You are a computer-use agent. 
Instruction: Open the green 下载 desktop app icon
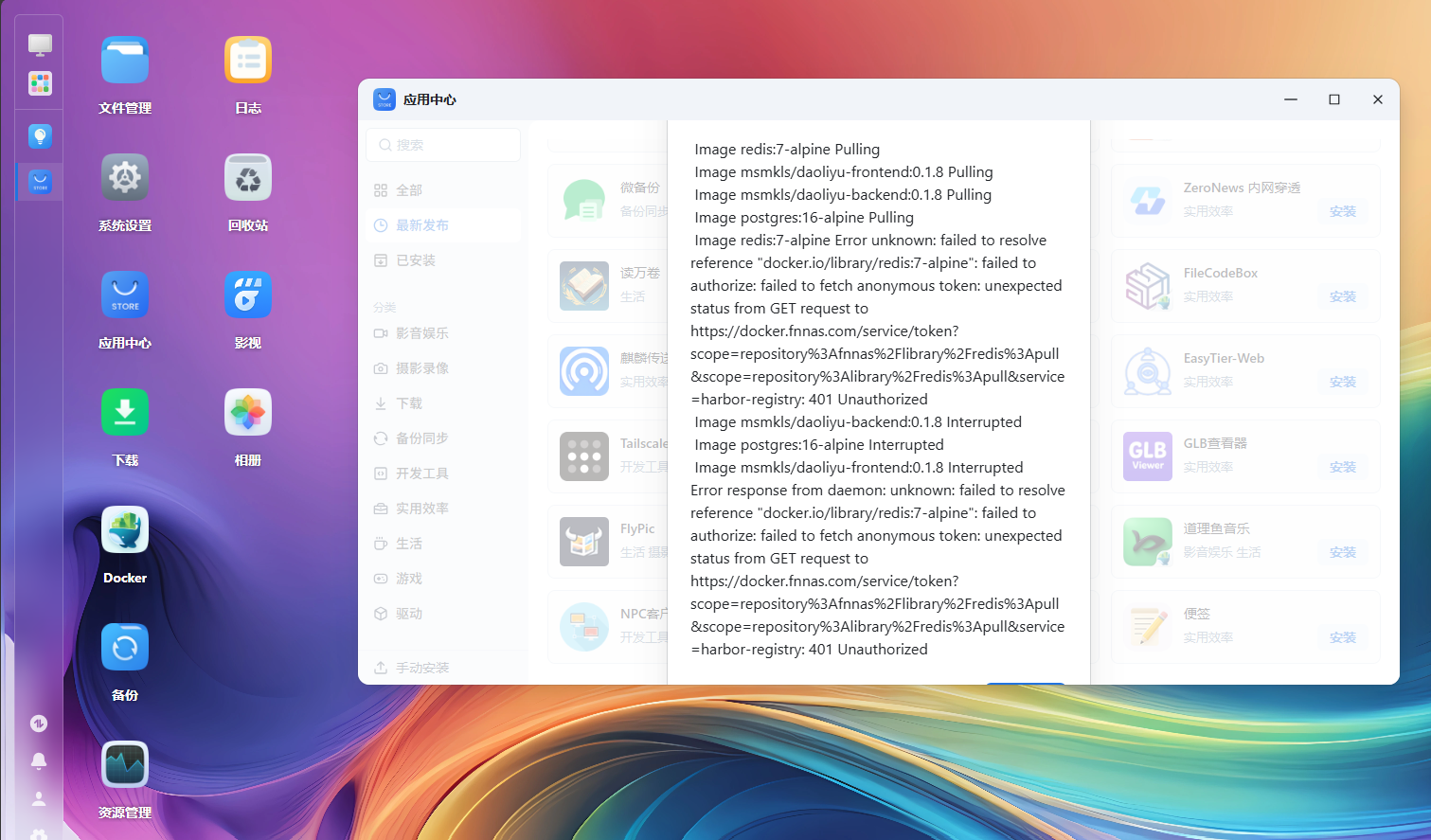125,413
